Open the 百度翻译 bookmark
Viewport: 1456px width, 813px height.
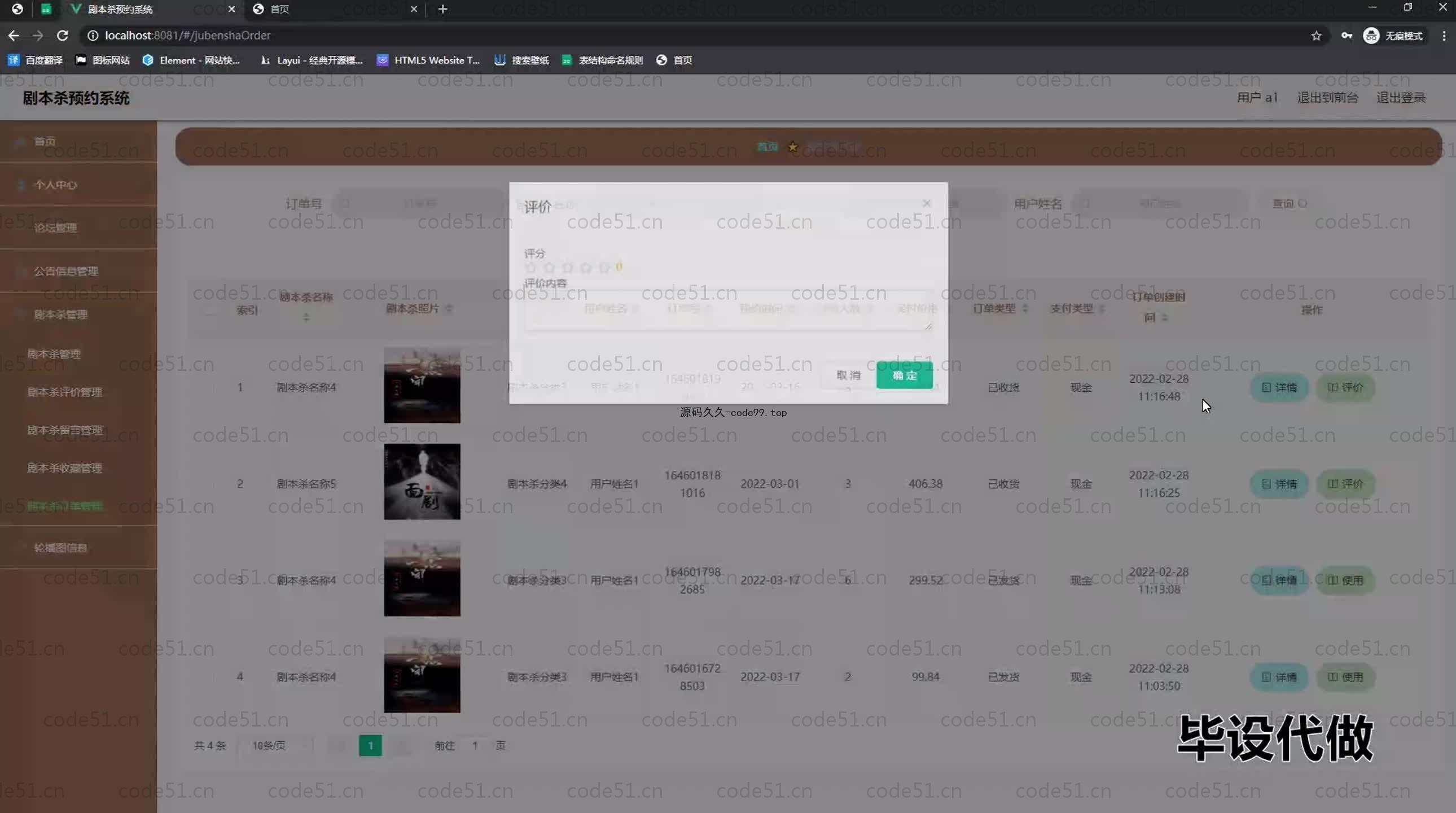(35, 60)
